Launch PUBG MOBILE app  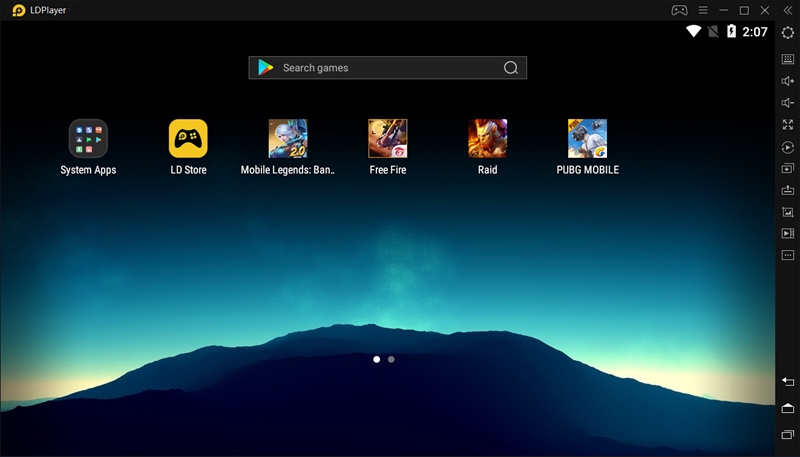point(587,139)
